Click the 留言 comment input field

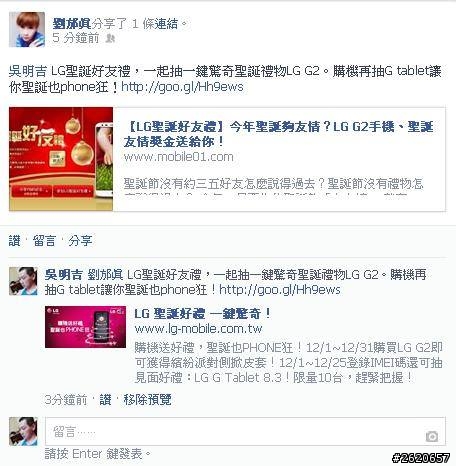click(x=245, y=431)
